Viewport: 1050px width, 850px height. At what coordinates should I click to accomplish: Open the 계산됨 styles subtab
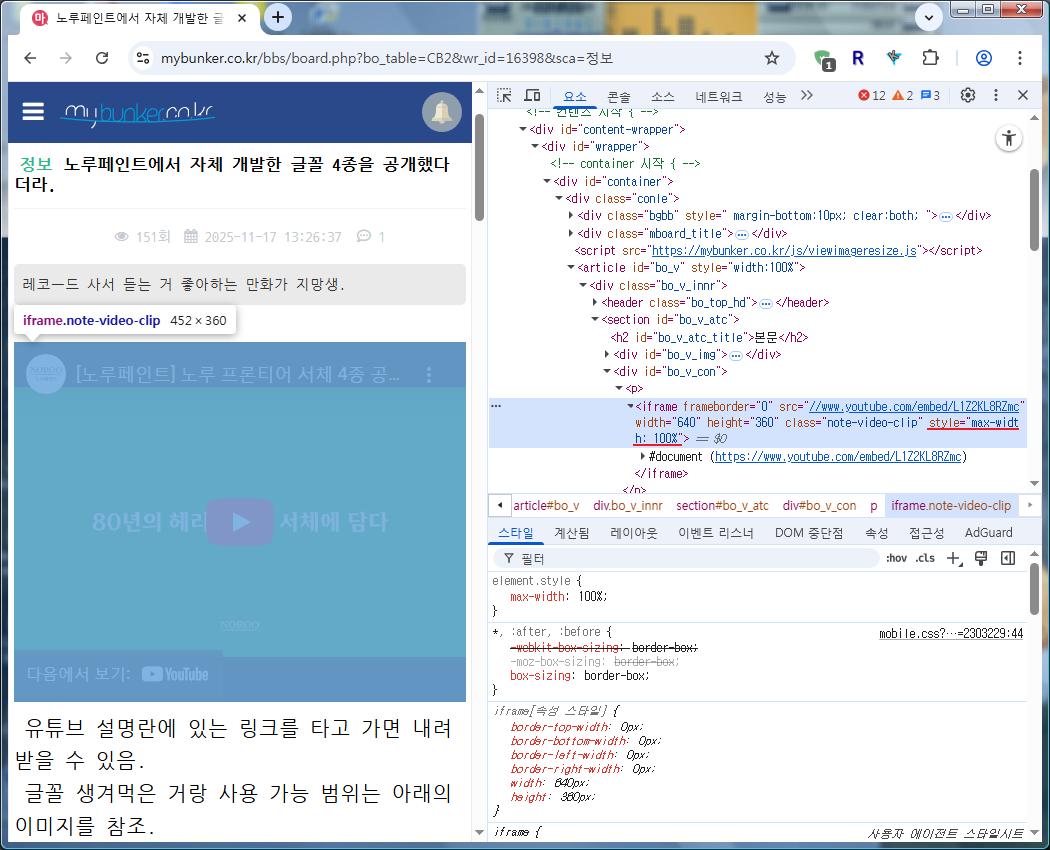(572, 533)
